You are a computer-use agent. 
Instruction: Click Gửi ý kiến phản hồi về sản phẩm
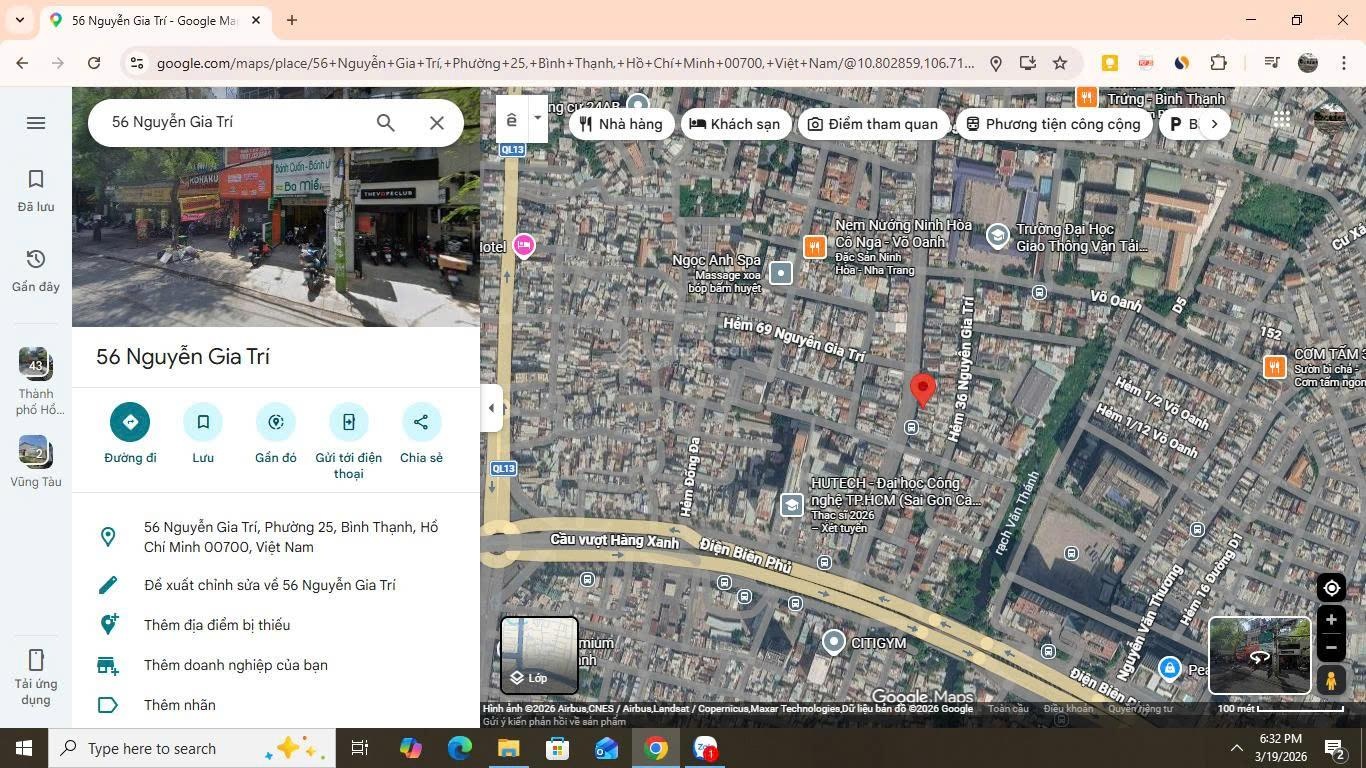click(x=554, y=721)
